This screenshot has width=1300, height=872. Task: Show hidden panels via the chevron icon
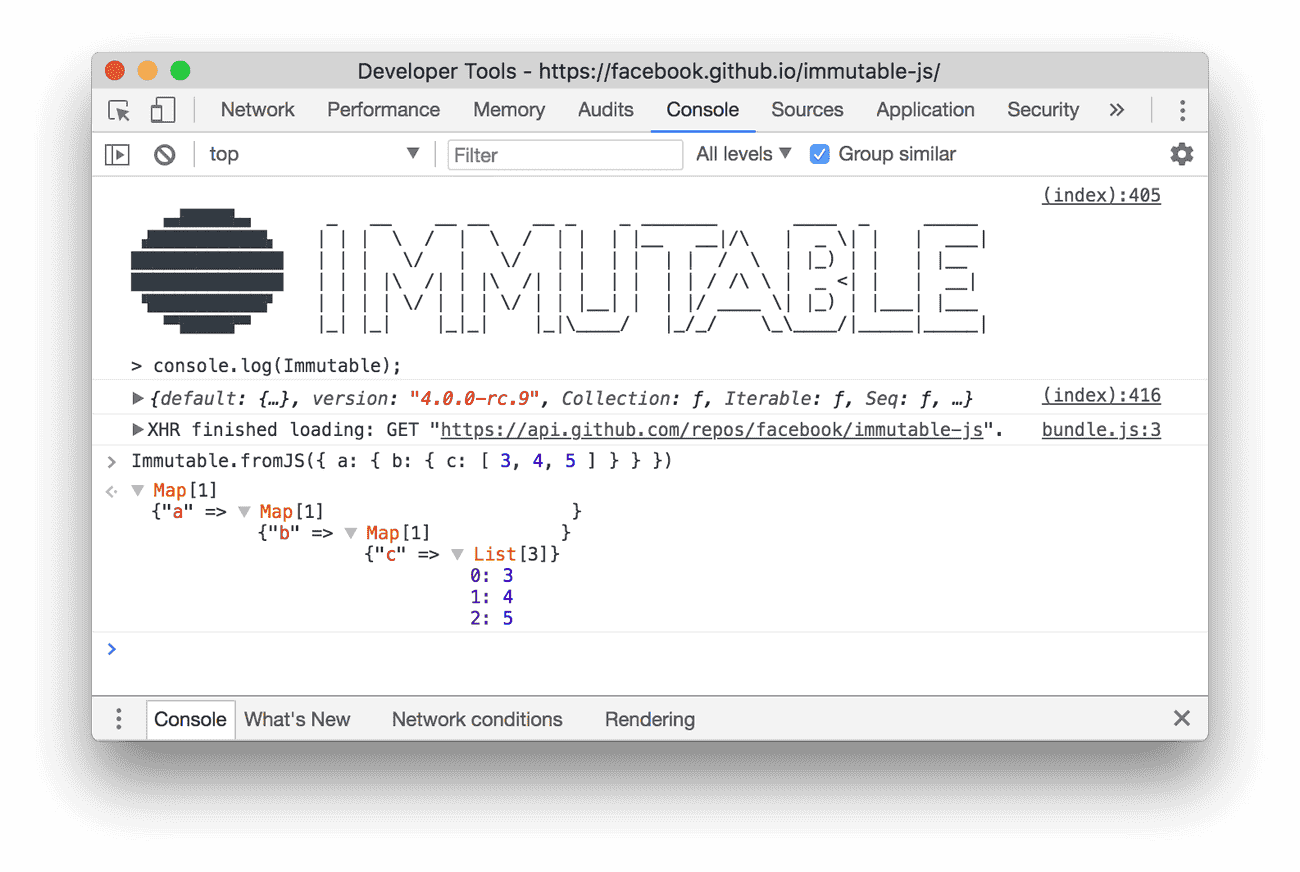click(x=1116, y=110)
